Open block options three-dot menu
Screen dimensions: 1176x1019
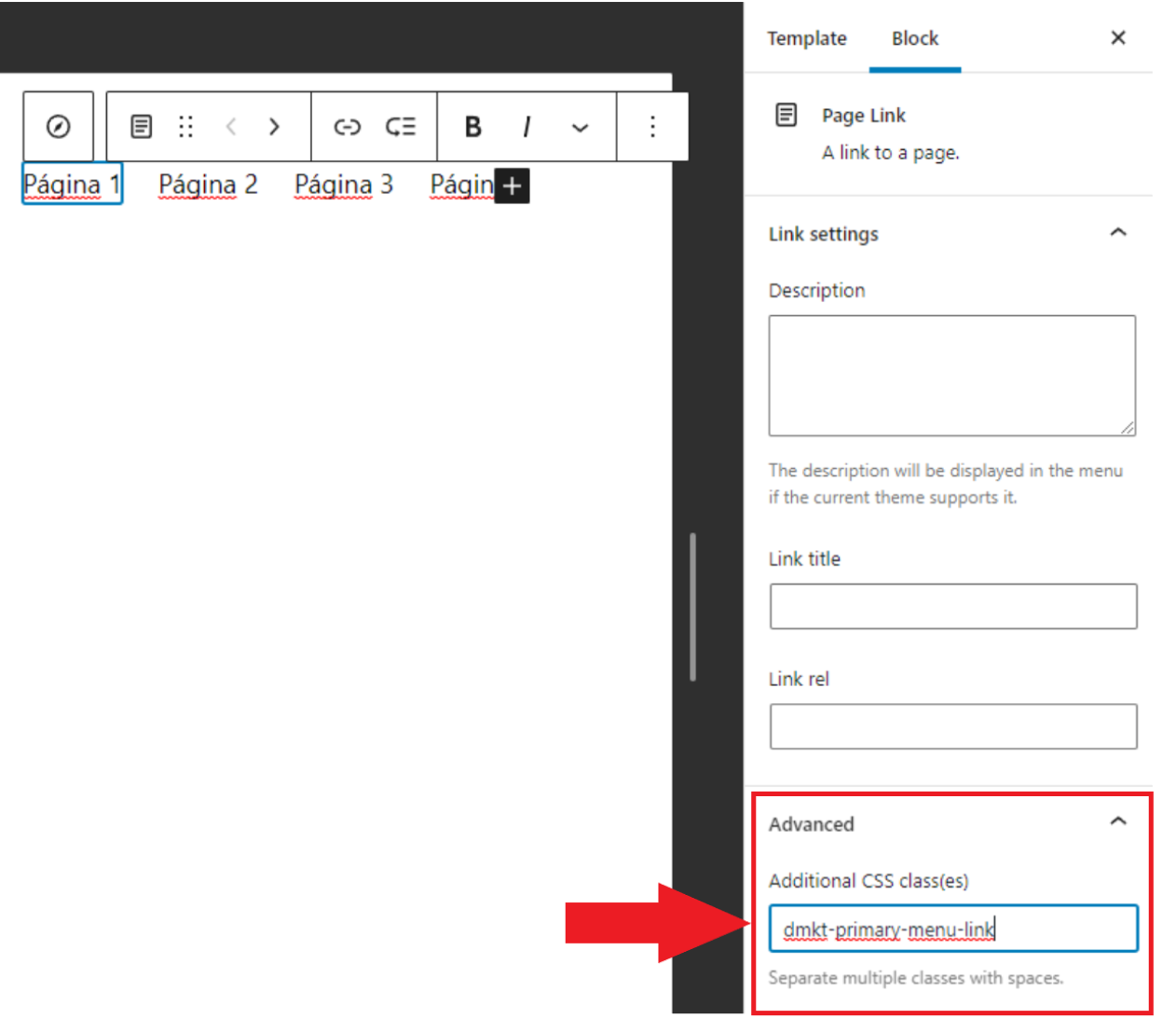pos(652,126)
